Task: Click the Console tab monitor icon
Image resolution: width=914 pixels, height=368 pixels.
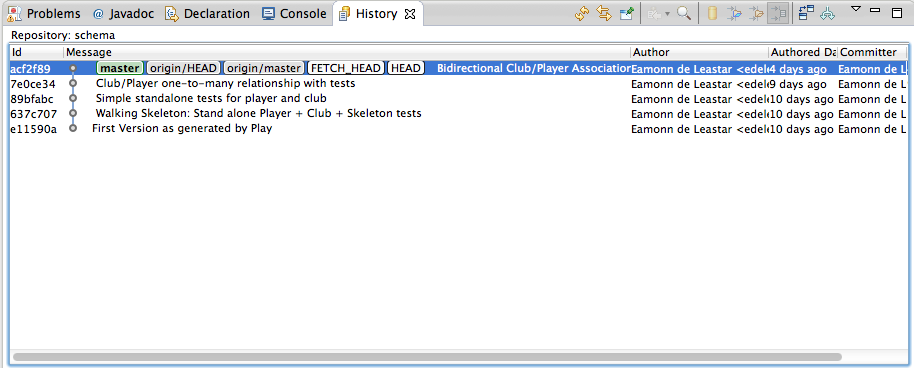Action: (269, 13)
